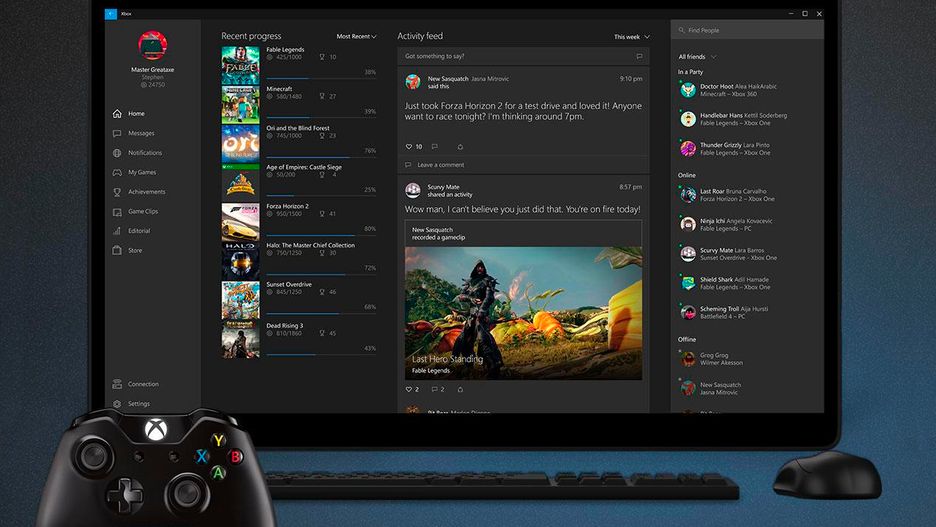This screenshot has width=936, height=527.
Task: Select the Game Clips menu label
Action: [x=143, y=211]
